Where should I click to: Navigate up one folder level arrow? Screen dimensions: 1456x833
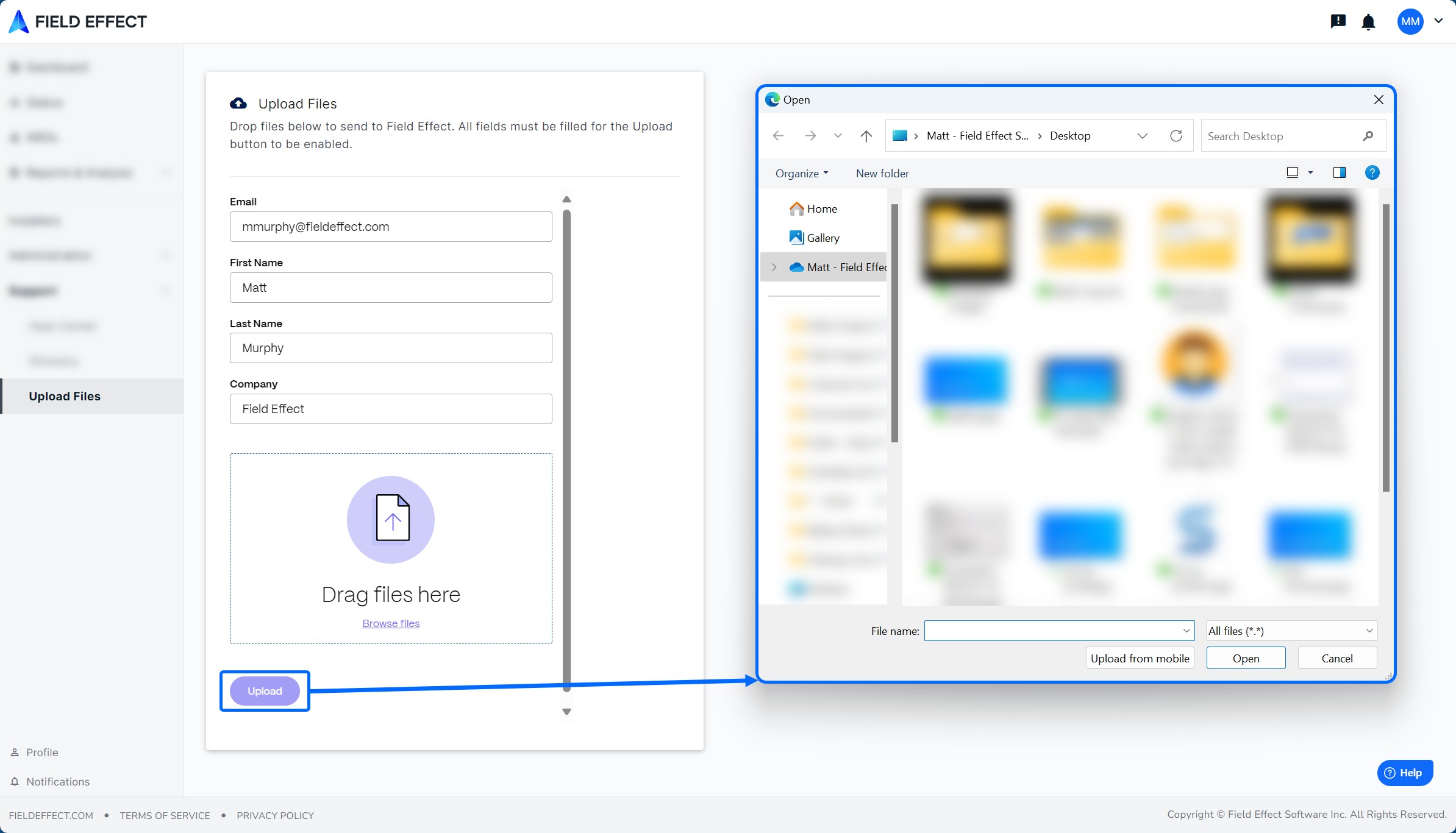866,136
